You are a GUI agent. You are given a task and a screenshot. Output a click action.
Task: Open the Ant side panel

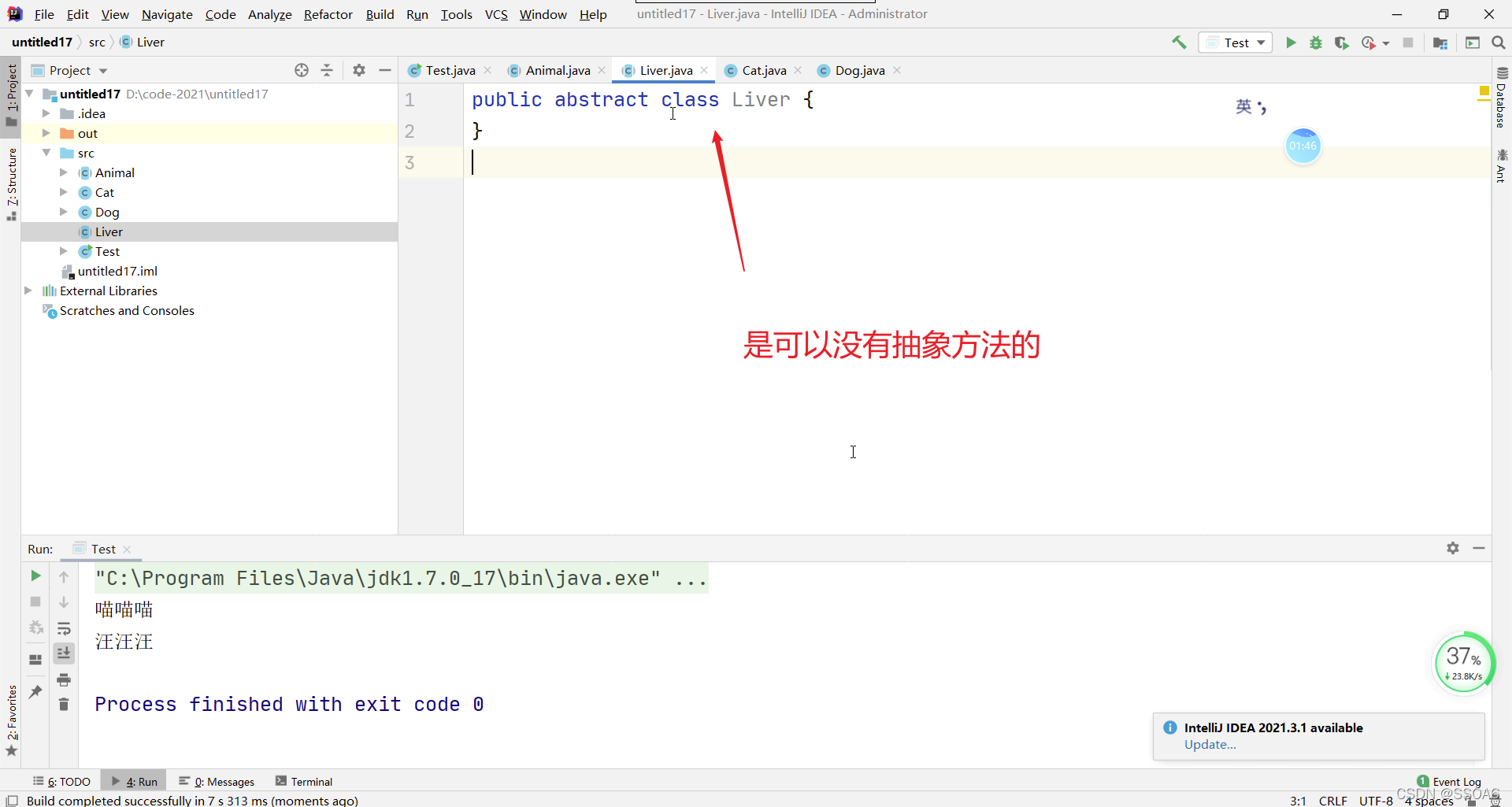point(1502,166)
